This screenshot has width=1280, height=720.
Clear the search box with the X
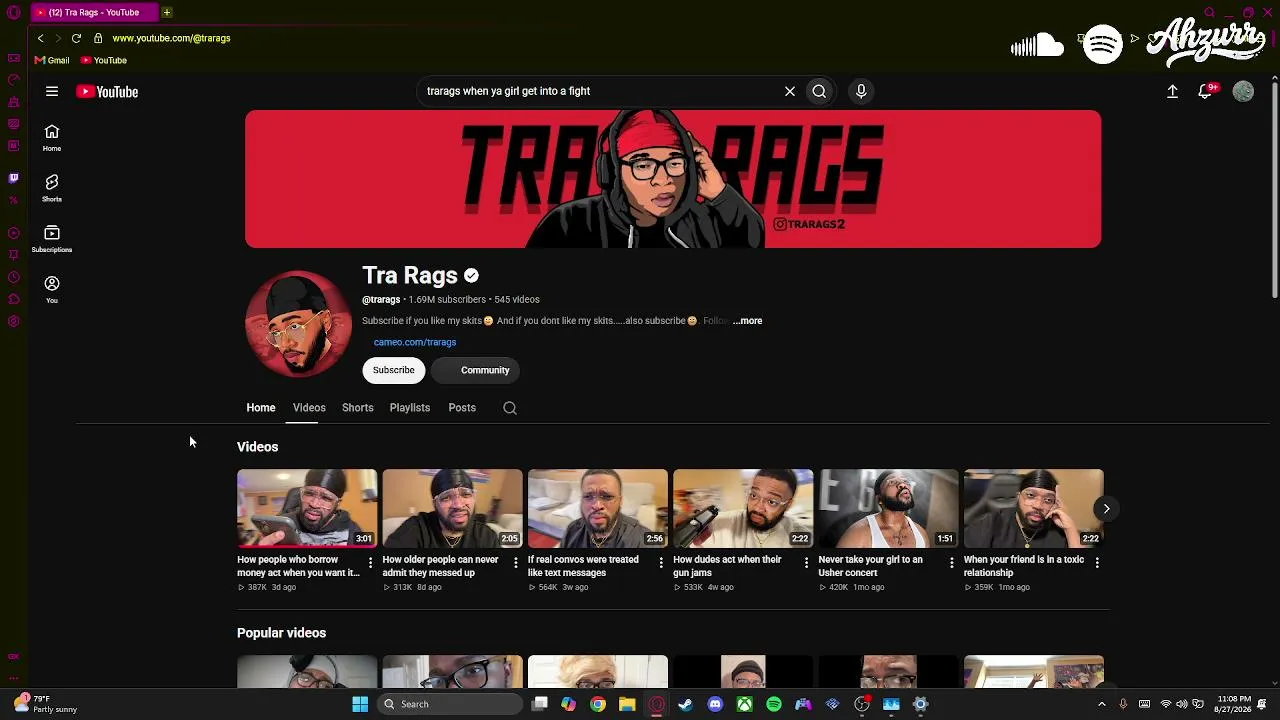click(790, 91)
